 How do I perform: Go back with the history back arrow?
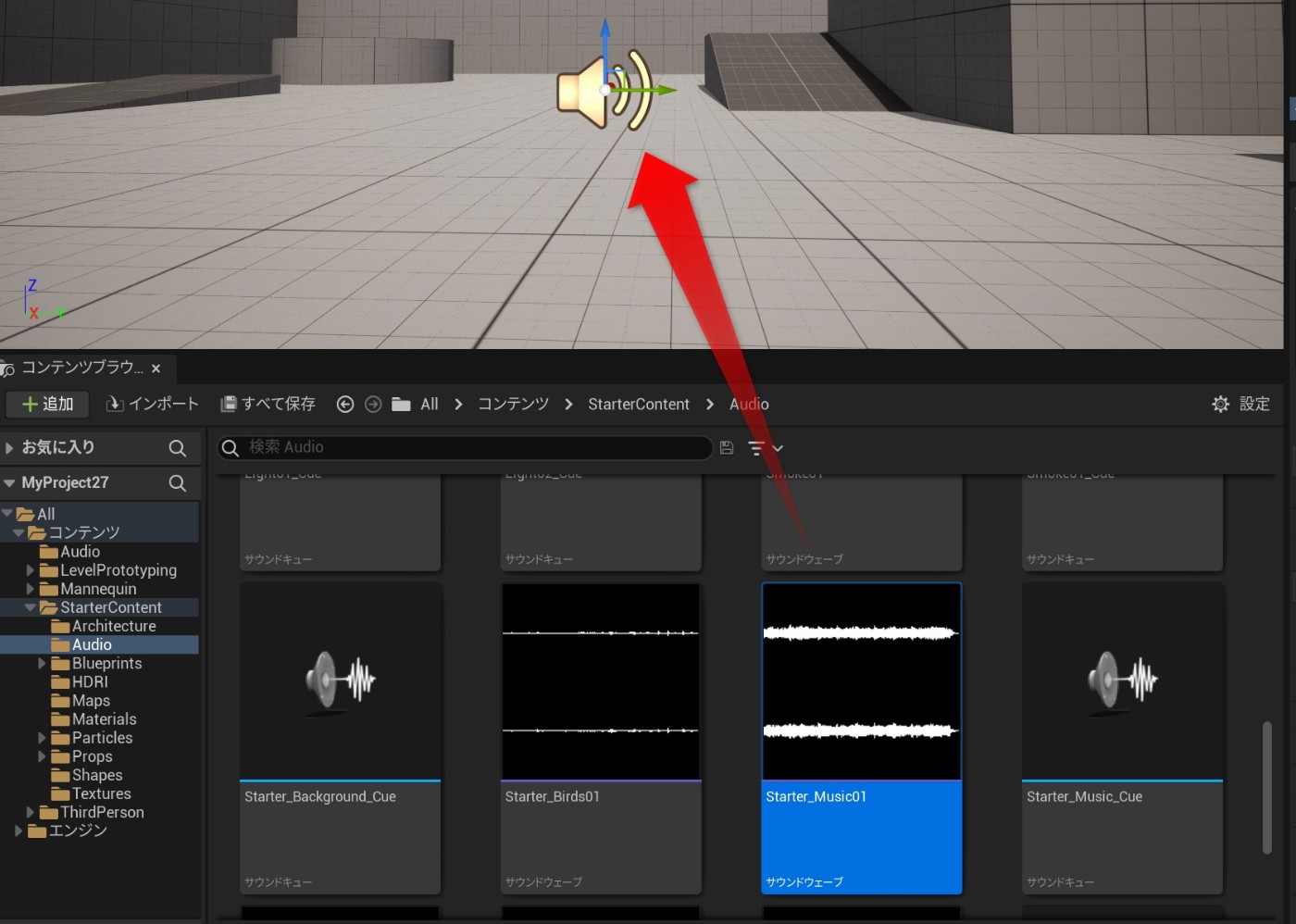click(345, 405)
